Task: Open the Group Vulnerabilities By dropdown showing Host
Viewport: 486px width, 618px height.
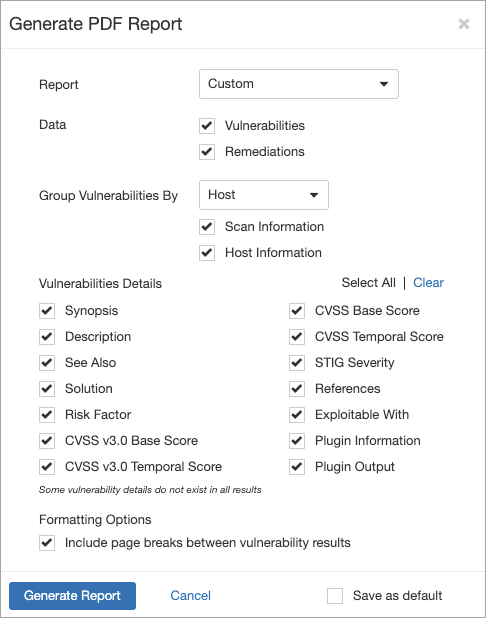Action: click(x=264, y=195)
